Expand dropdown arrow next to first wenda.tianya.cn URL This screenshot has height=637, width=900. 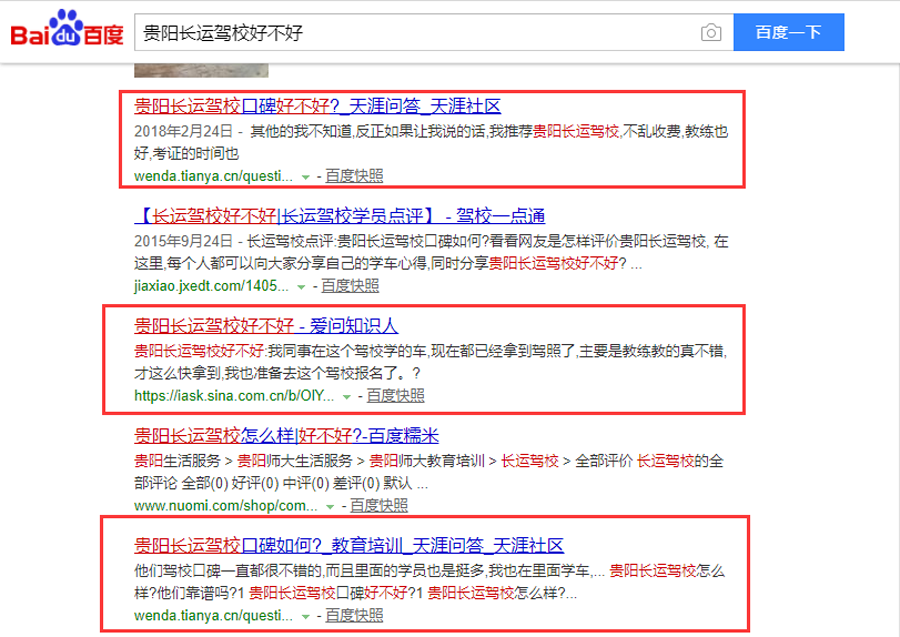click(x=306, y=177)
